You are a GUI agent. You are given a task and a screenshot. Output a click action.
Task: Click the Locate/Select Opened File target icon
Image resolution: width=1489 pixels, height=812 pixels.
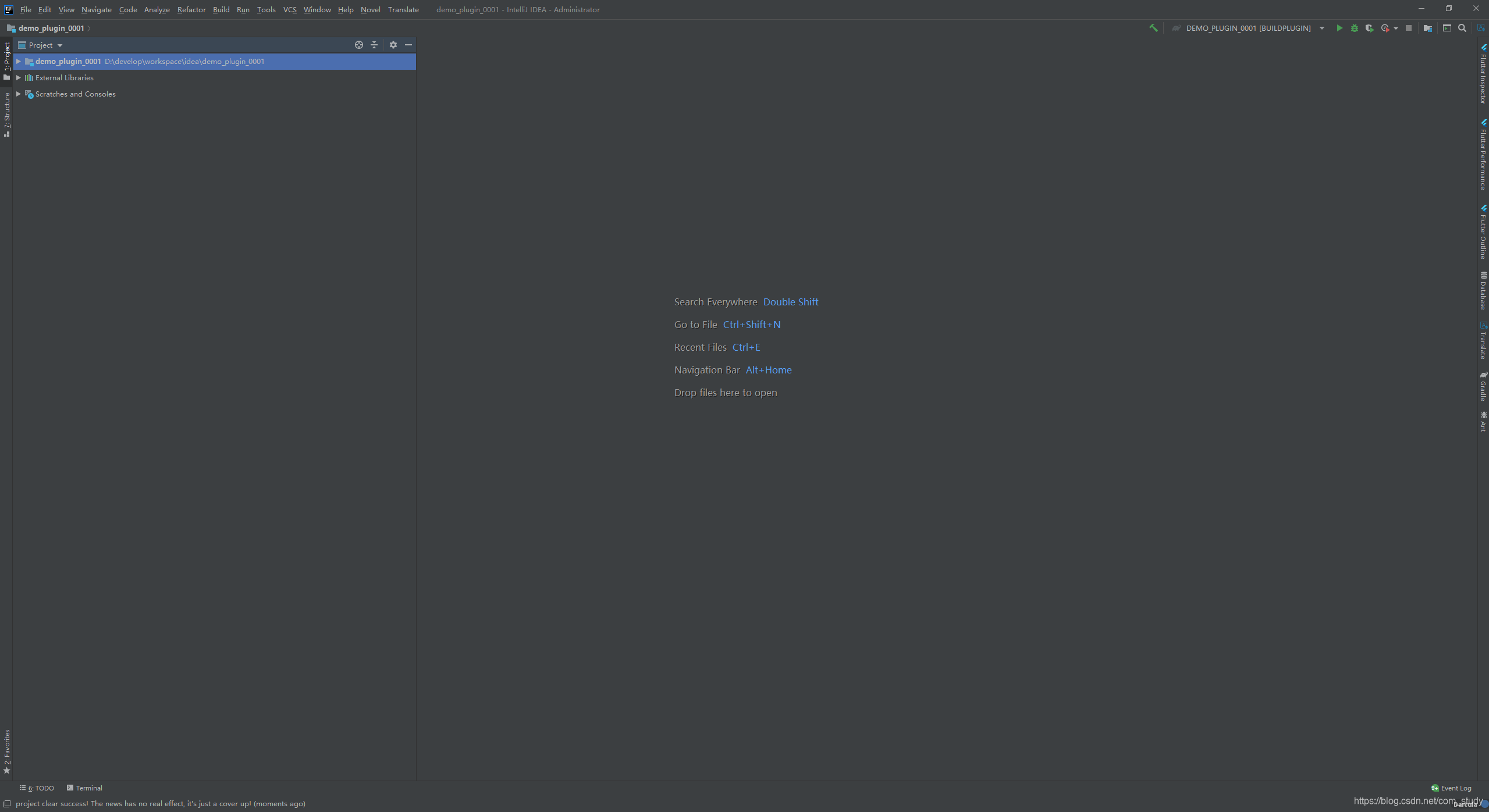tap(359, 45)
